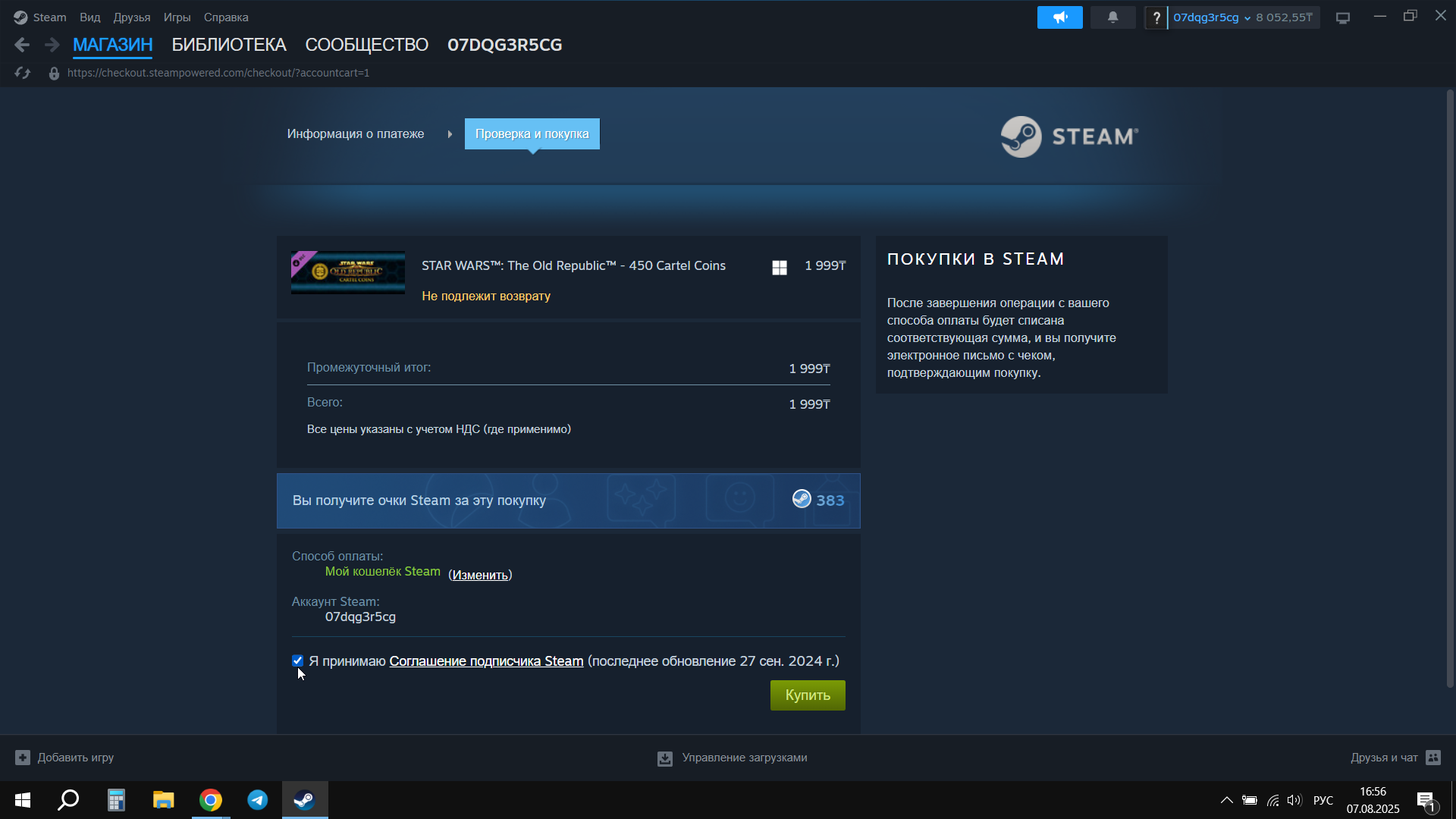Click the checkout URL address bar

tap(218, 73)
